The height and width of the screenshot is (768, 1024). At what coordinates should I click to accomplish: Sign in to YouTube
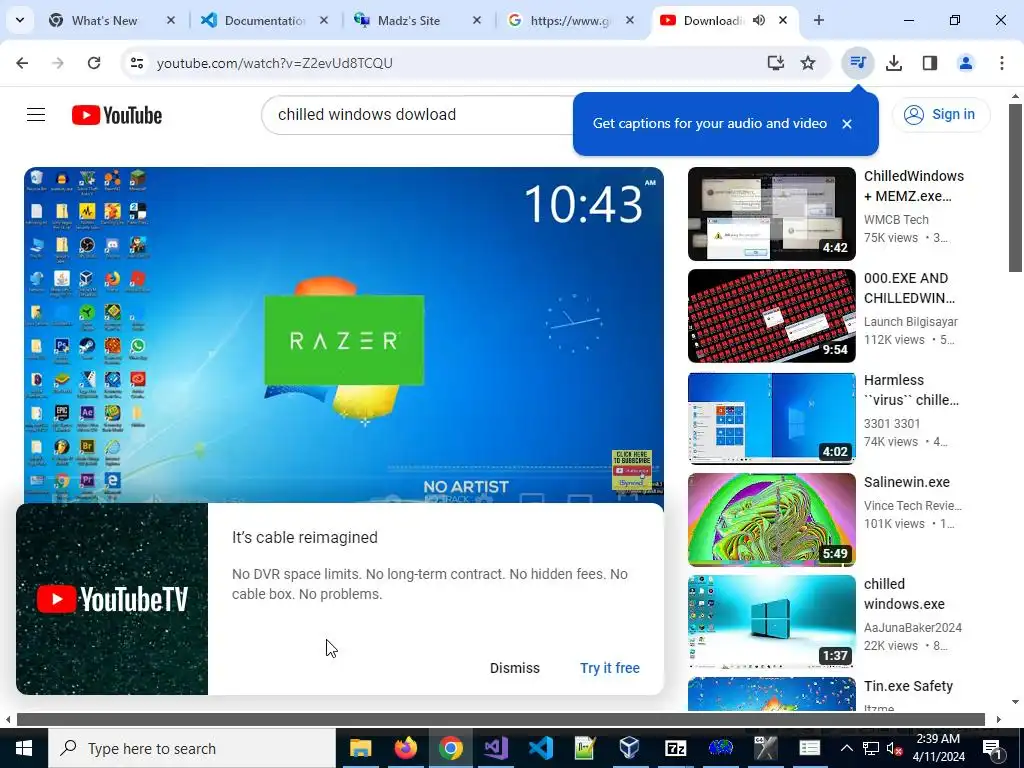(940, 115)
